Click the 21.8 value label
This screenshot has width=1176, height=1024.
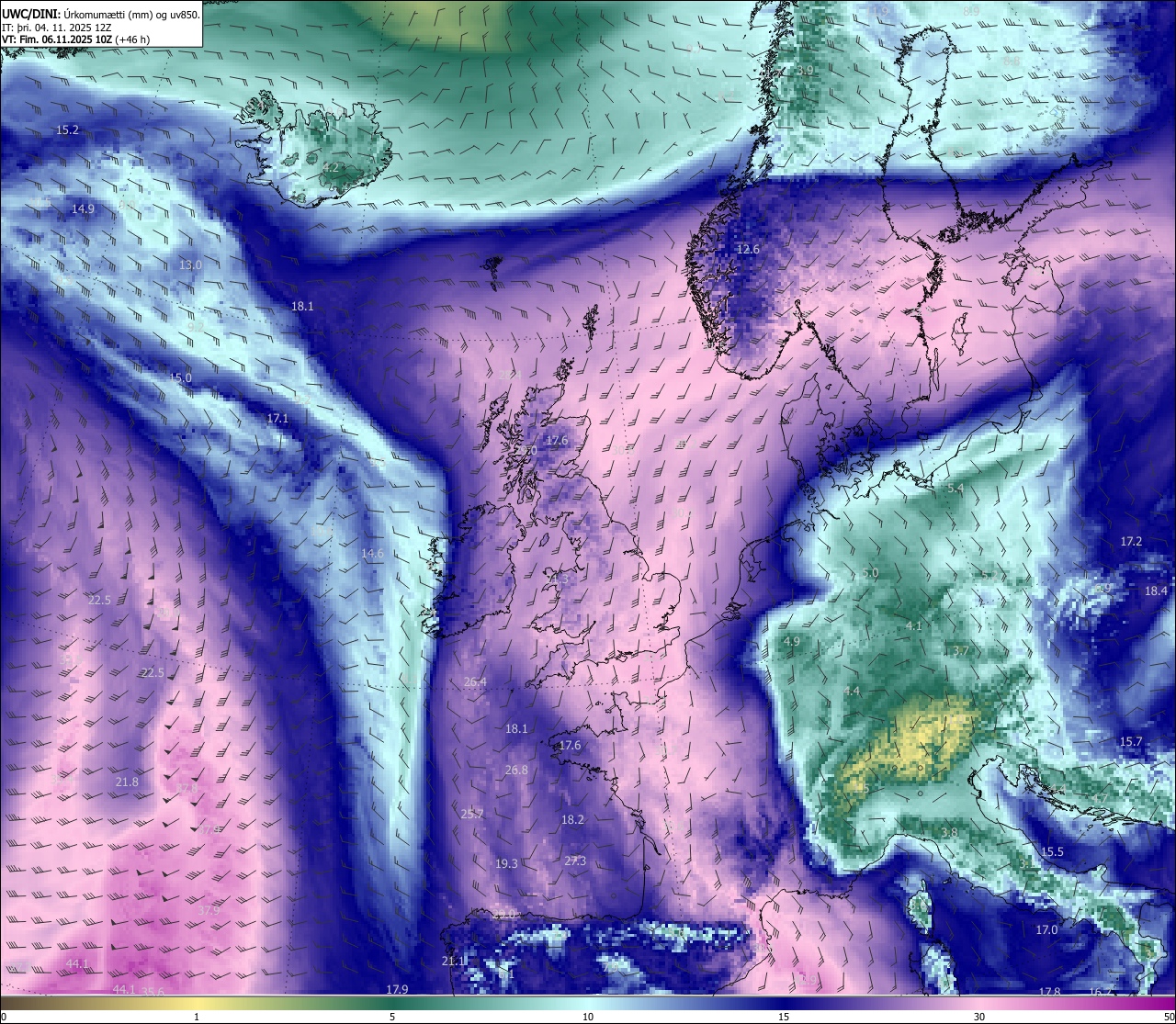pos(127,782)
